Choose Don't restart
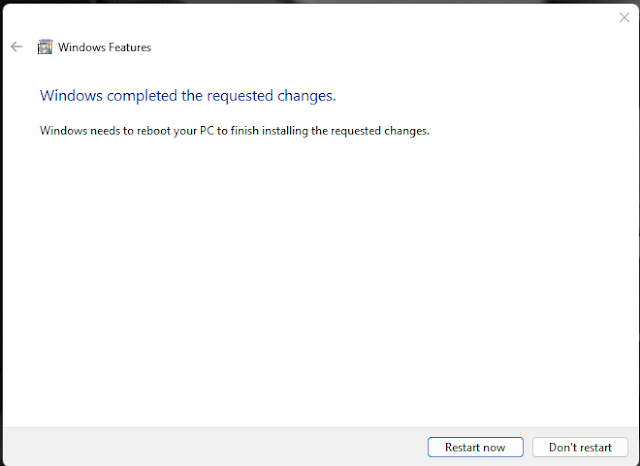The width and height of the screenshot is (640, 466). [580, 447]
